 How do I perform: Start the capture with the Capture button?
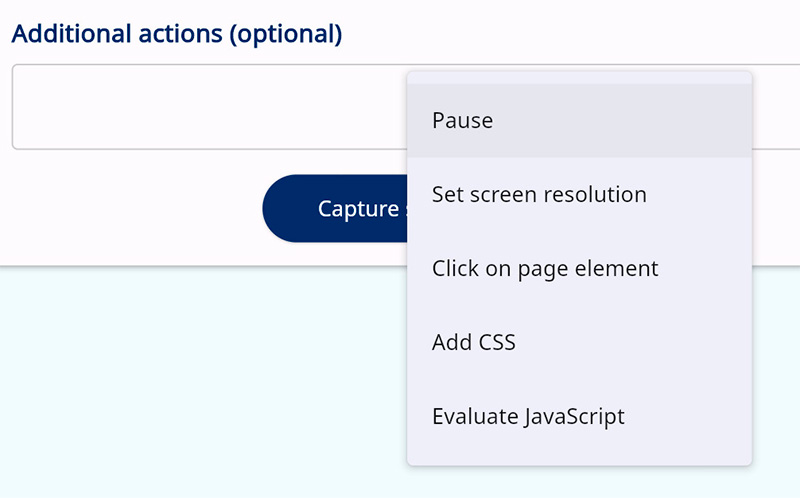tap(335, 208)
